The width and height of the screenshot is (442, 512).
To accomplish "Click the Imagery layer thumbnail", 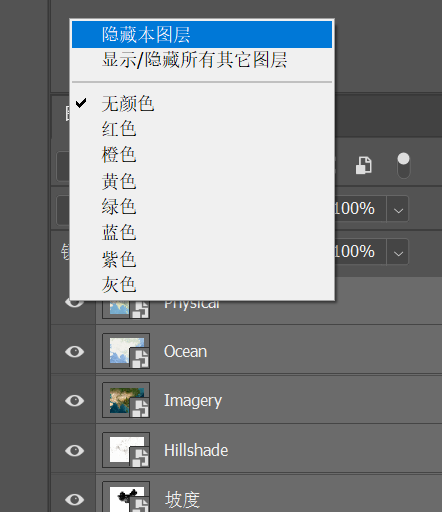I will point(126,400).
